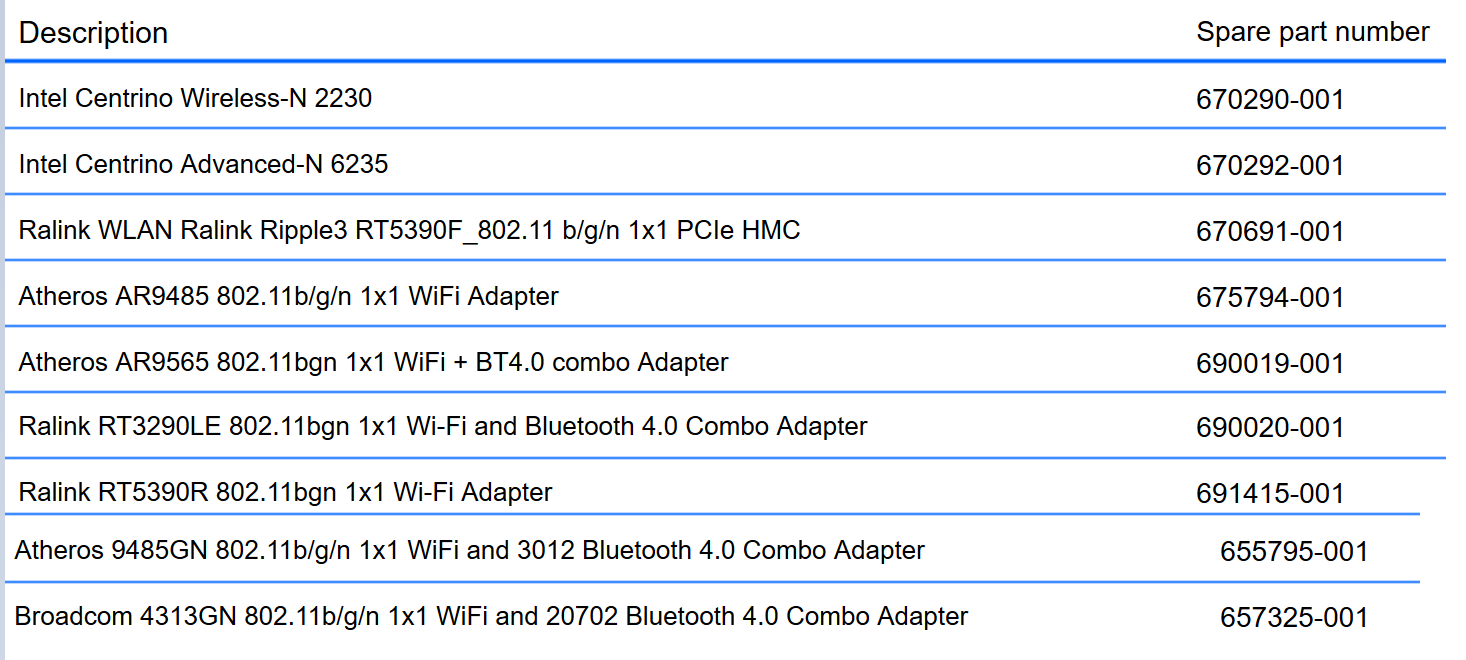This screenshot has width=1466, height=660.
Task: Click part number 670292-001
Action: click(1270, 166)
